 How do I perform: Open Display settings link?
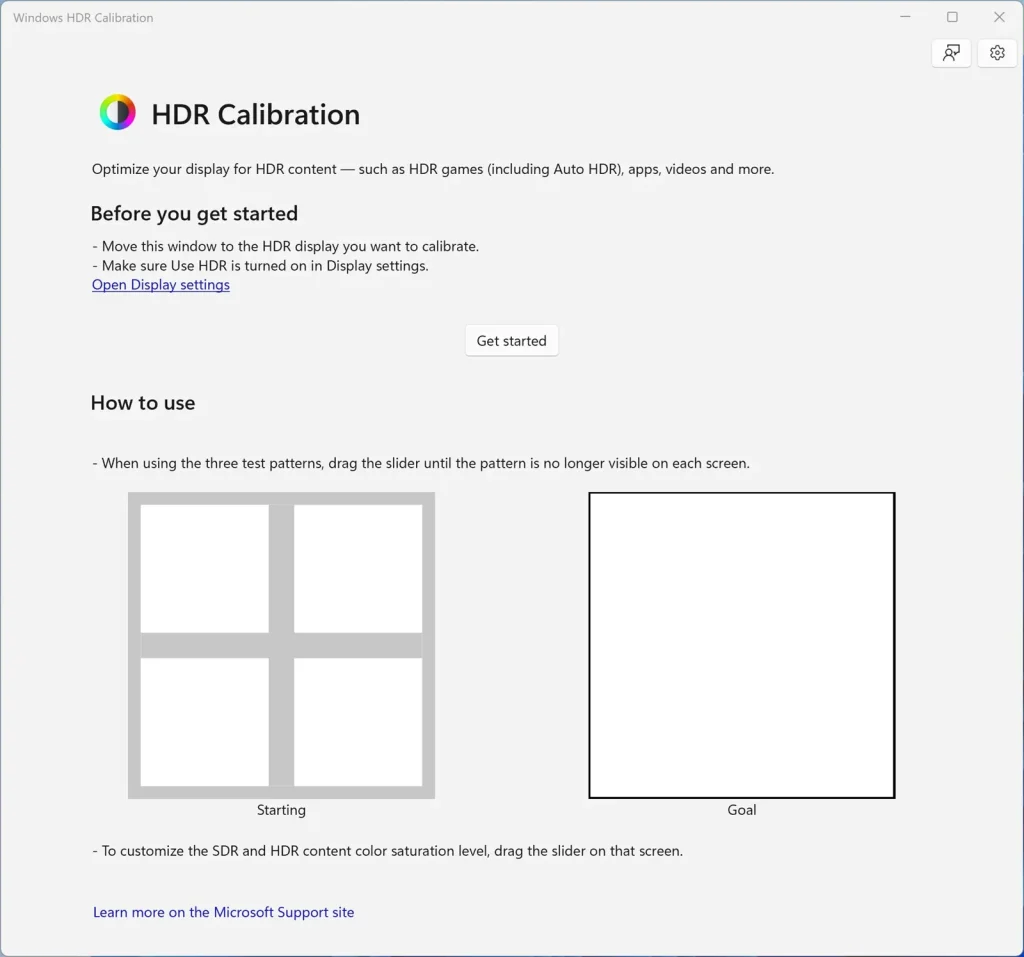pos(161,285)
